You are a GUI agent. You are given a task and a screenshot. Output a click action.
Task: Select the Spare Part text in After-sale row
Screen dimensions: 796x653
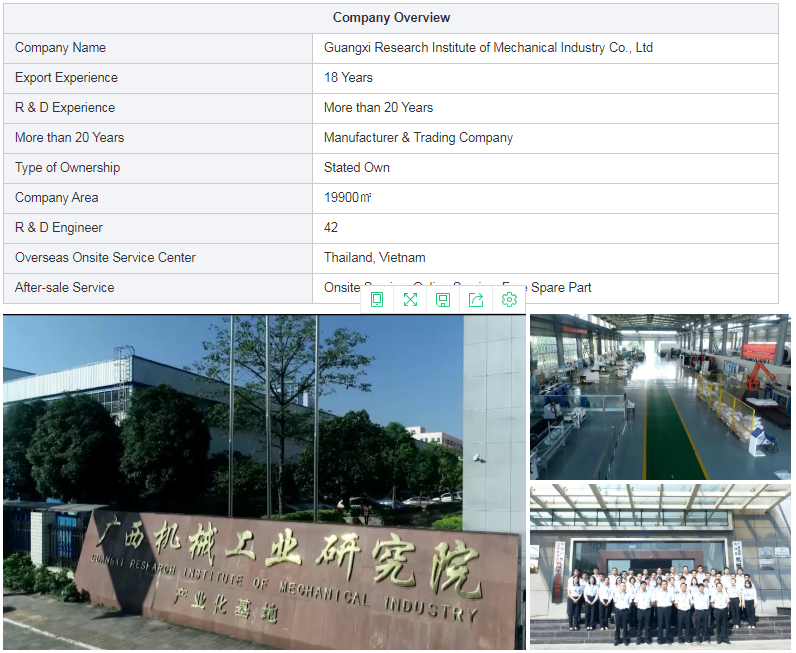coord(561,287)
